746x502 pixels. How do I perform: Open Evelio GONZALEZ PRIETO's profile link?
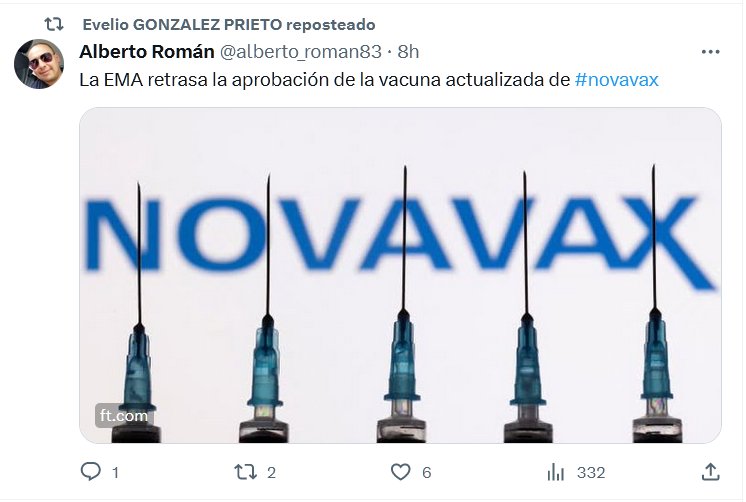click(183, 24)
